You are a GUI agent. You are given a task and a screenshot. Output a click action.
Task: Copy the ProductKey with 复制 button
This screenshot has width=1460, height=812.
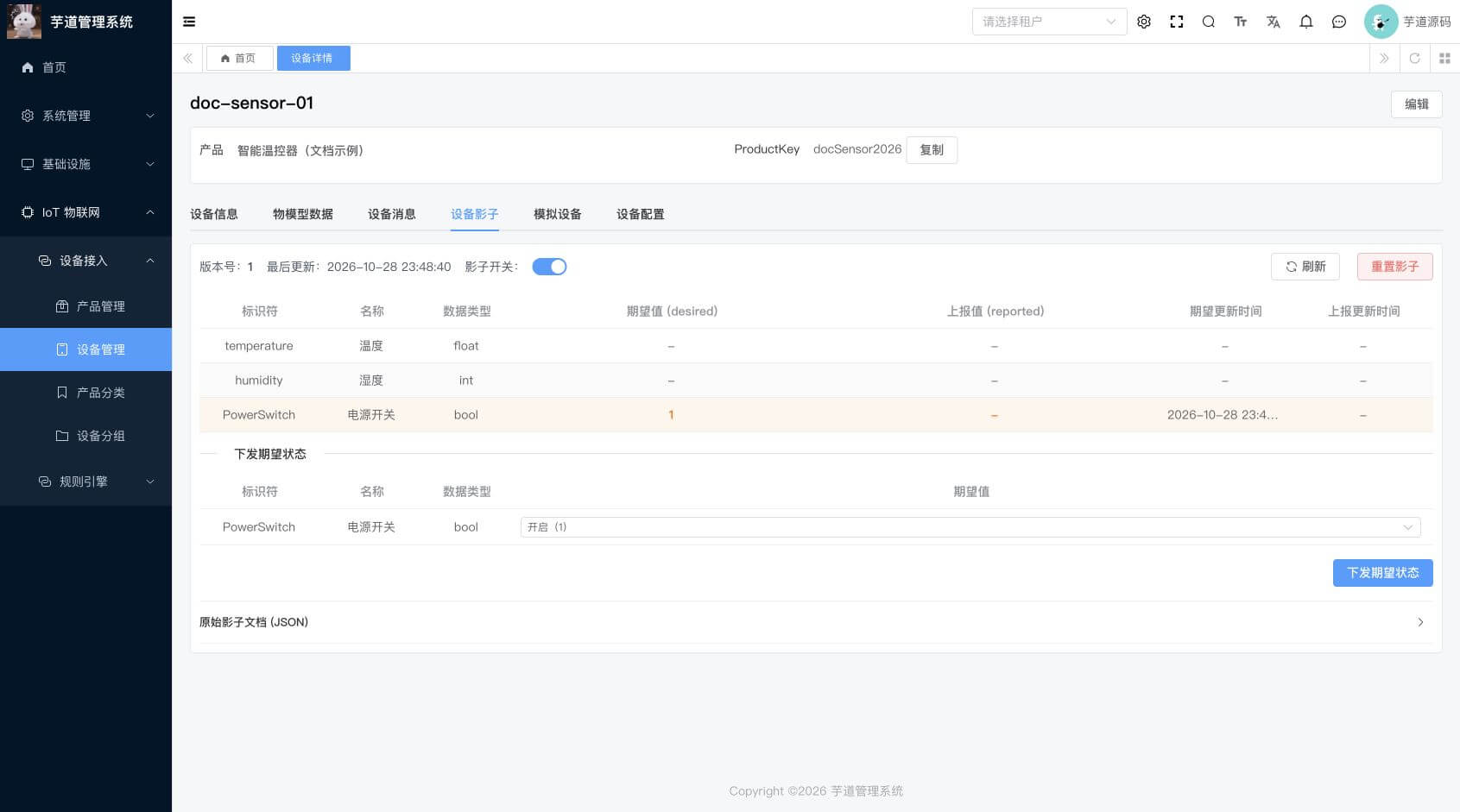click(x=932, y=150)
